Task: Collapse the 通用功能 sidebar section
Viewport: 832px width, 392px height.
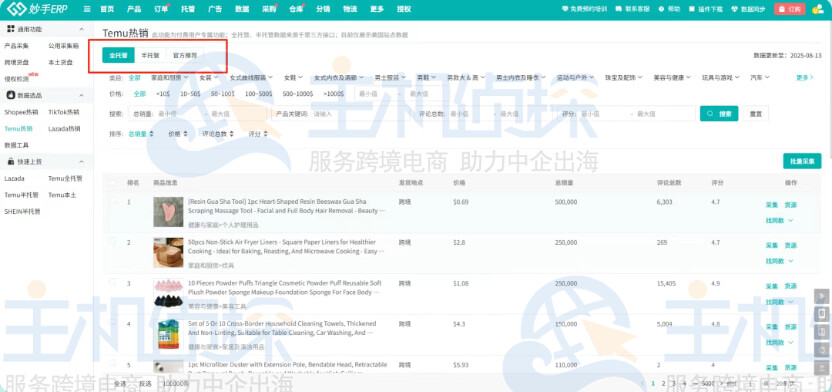Action: click(82, 29)
